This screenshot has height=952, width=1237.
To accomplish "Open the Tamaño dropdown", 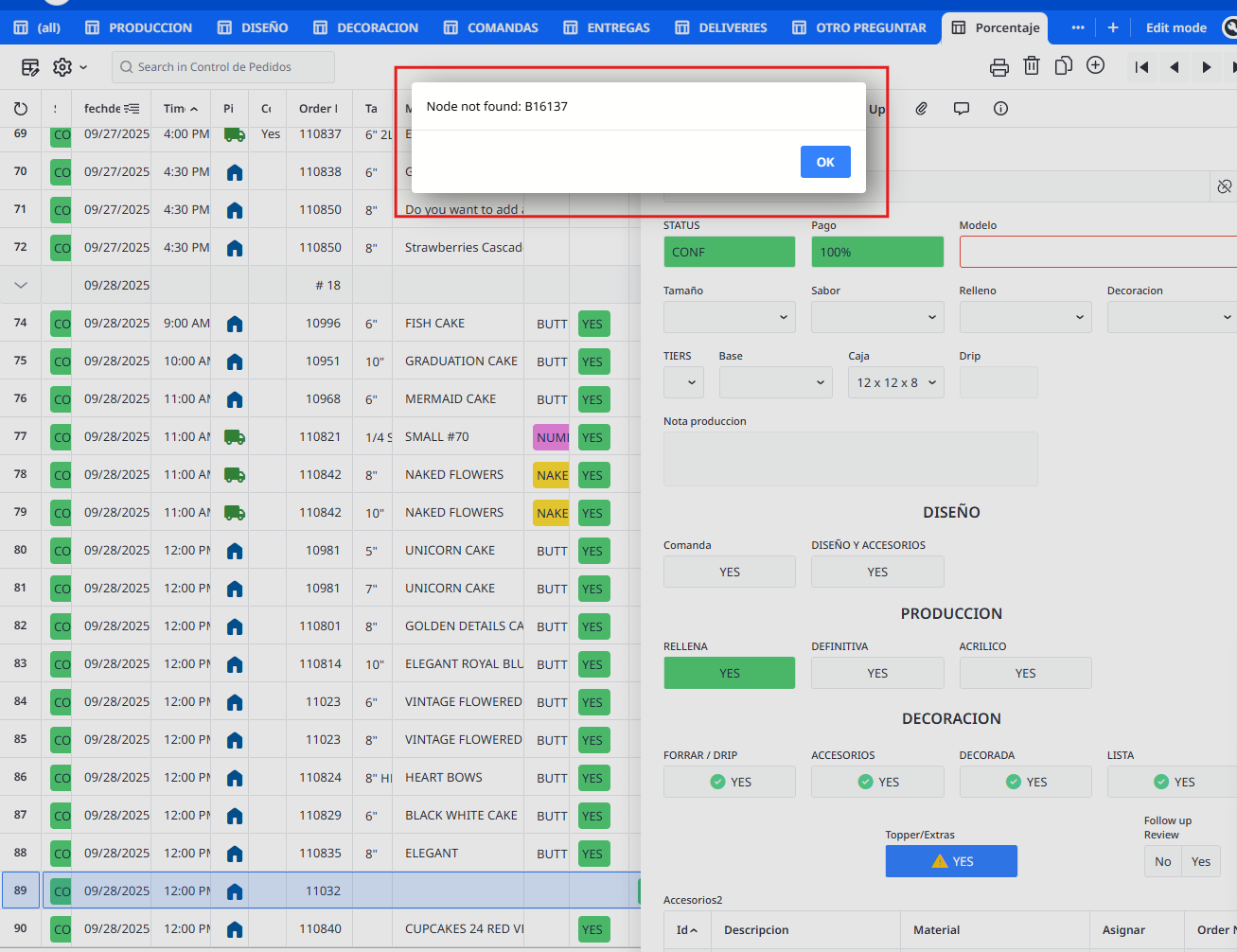I will click(729, 317).
